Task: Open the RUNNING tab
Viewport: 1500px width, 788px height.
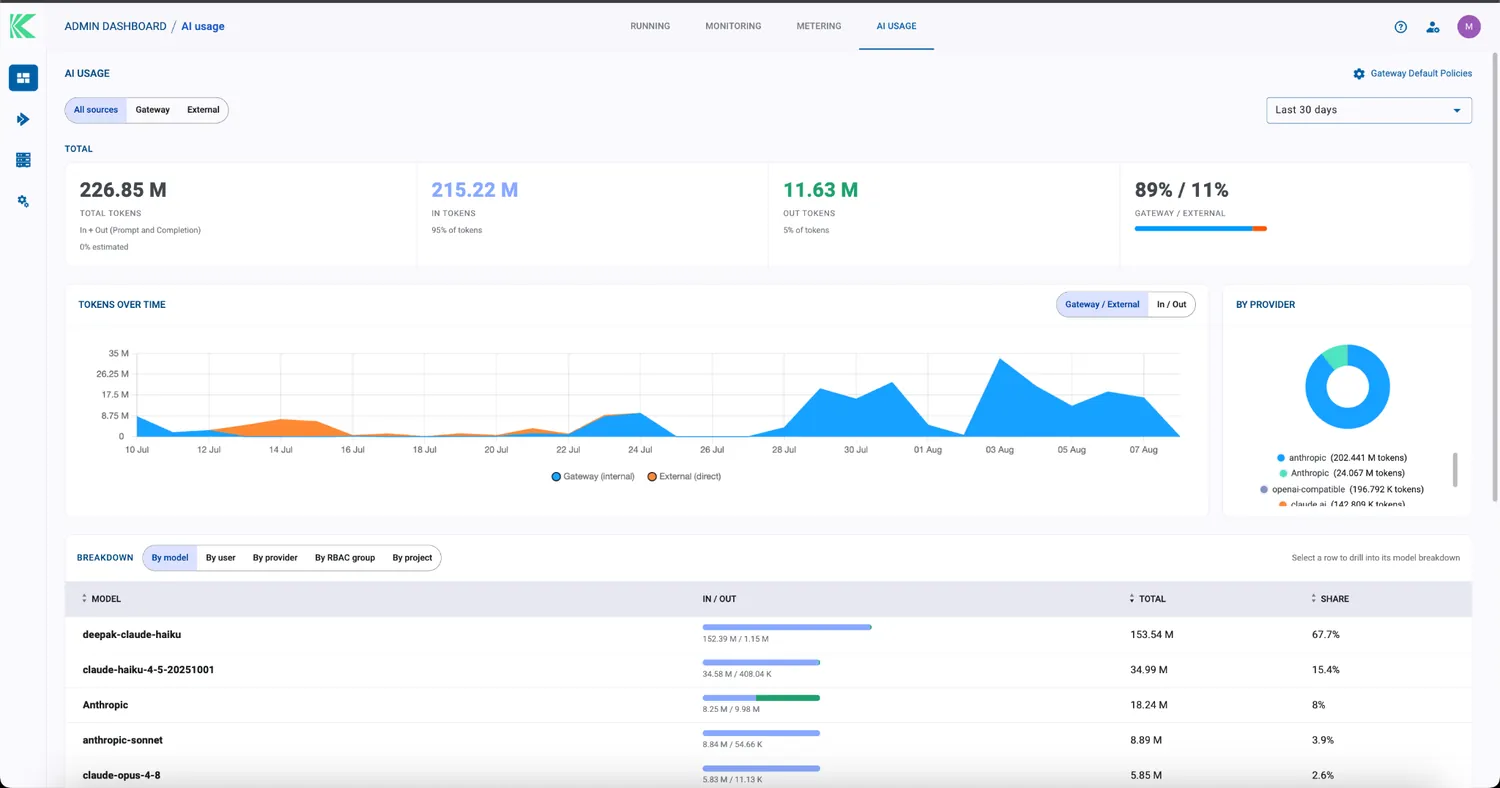Action: click(650, 26)
